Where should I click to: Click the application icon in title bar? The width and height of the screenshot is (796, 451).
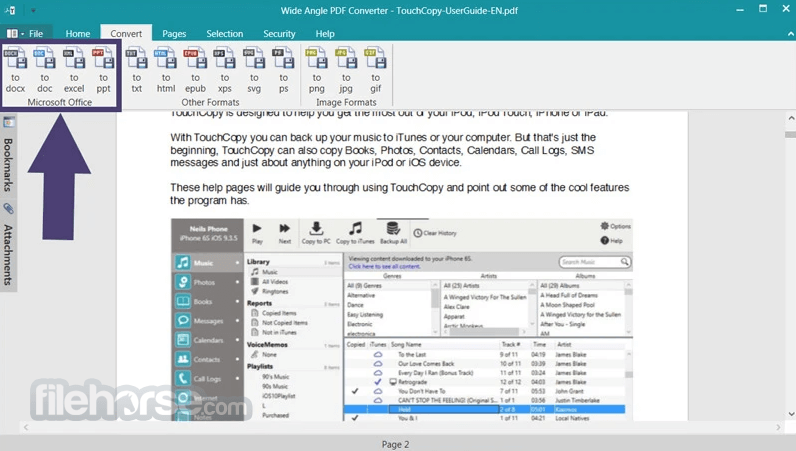click(x=10, y=10)
